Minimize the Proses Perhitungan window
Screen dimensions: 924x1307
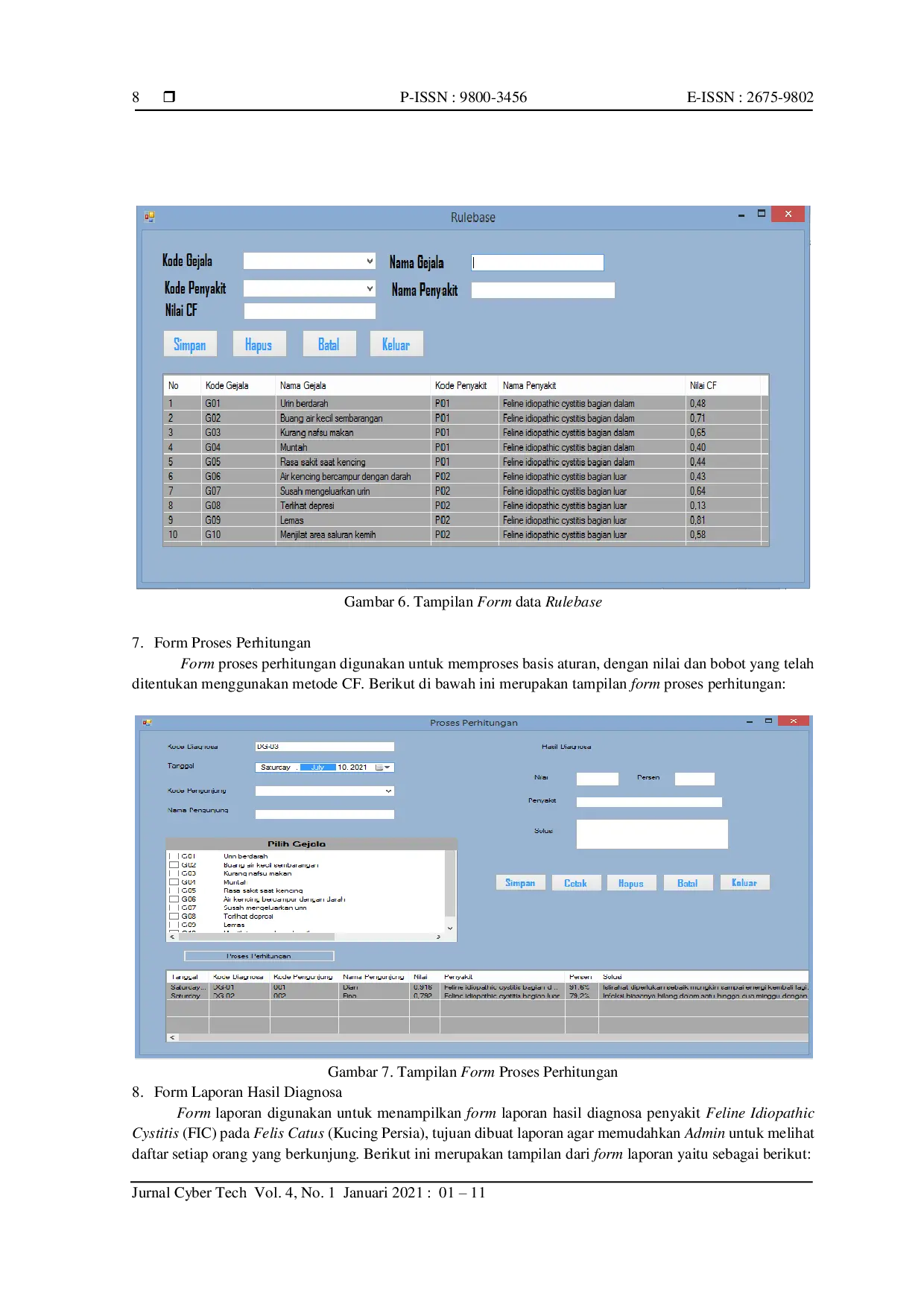point(749,721)
